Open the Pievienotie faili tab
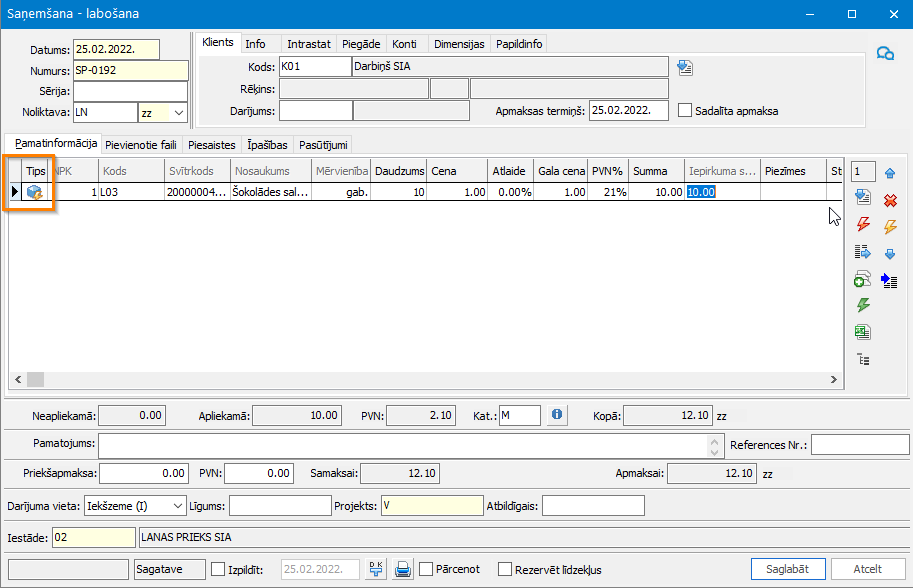 (x=141, y=145)
